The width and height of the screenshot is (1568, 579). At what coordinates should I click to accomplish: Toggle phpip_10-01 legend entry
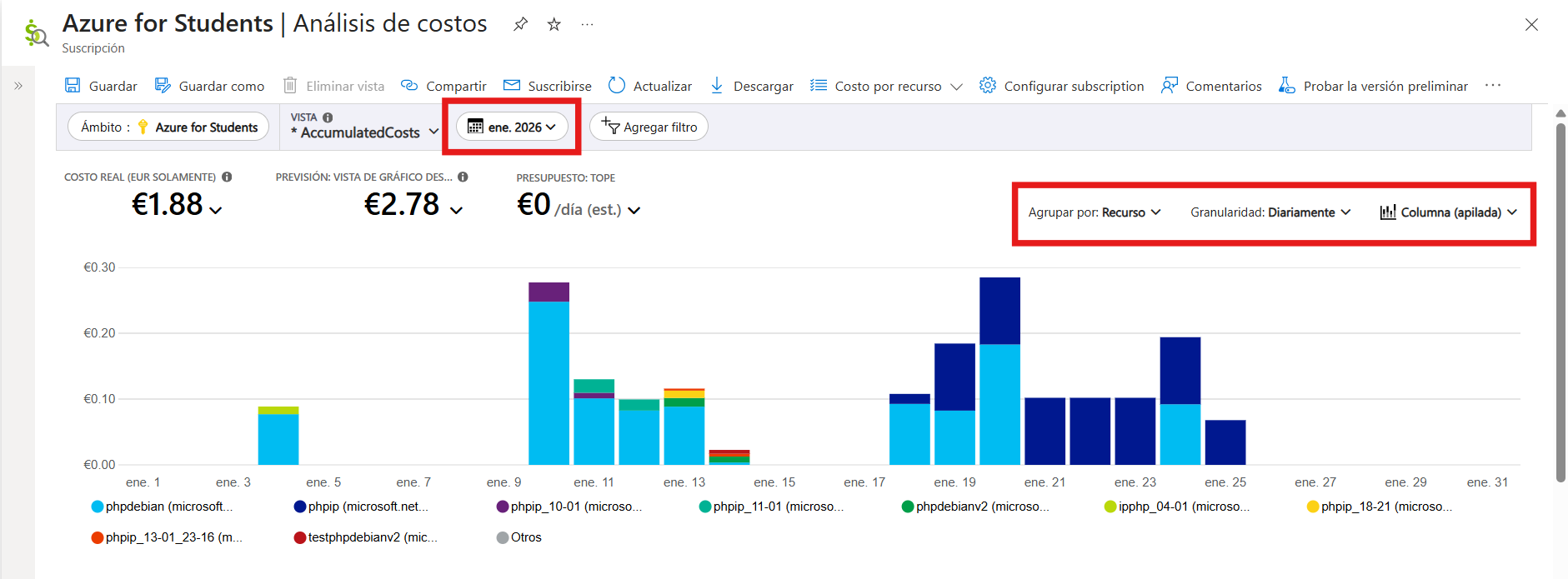[x=569, y=507]
